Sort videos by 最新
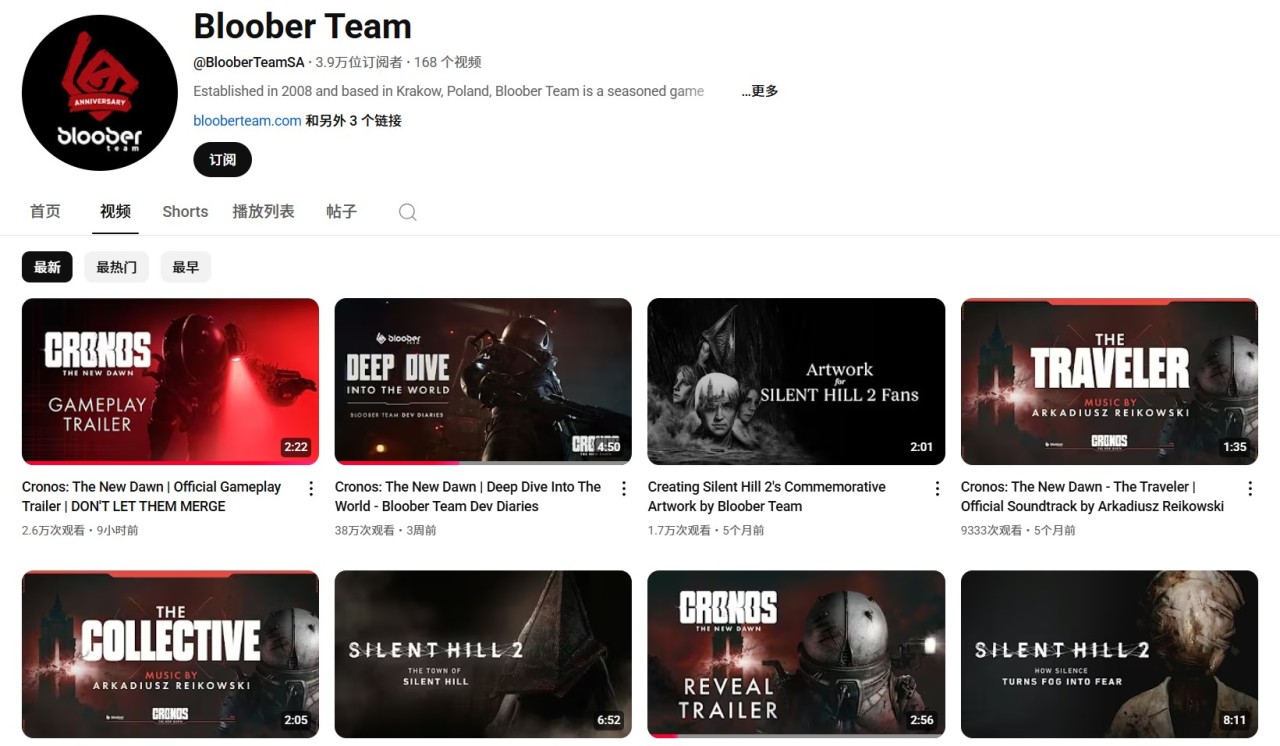This screenshot has height=746, width=1280. (x=47, y=267)
